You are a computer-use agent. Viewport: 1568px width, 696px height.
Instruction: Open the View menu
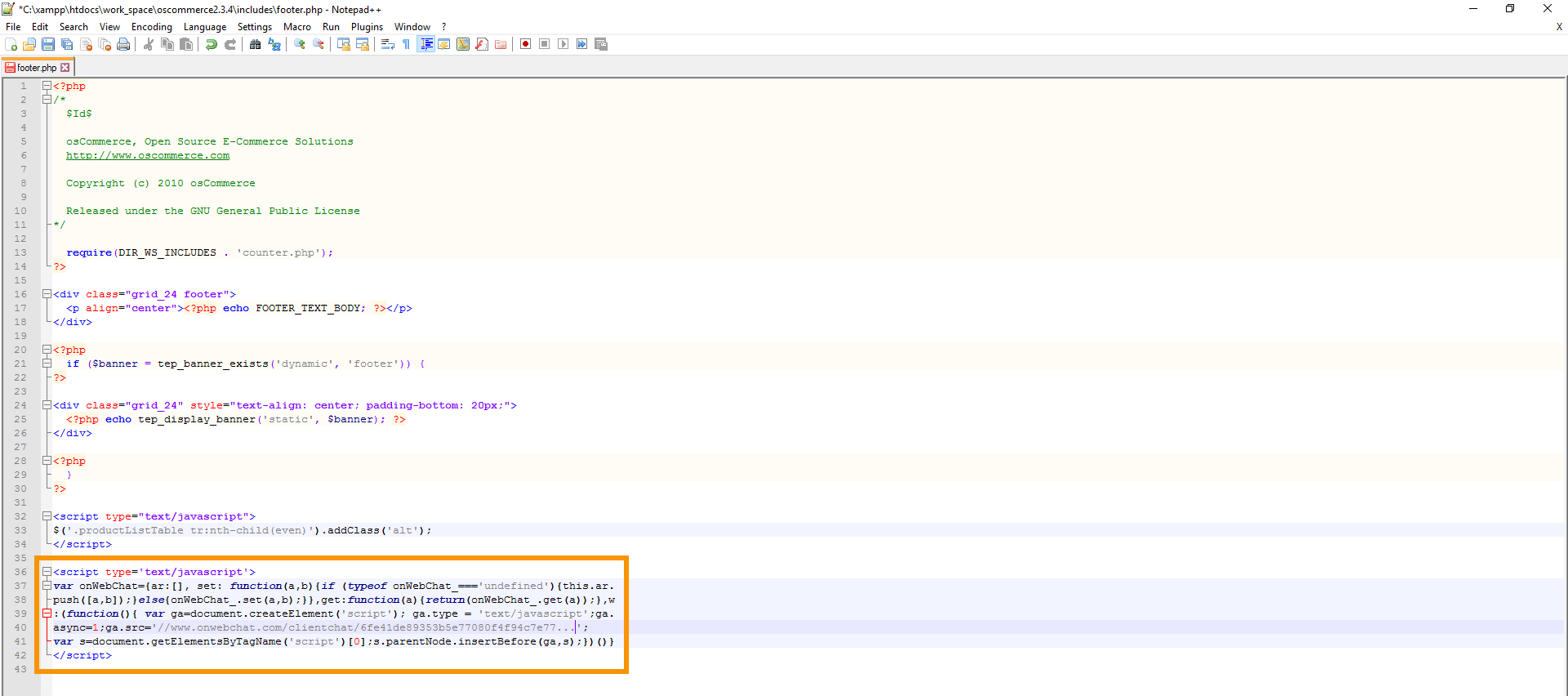click(109, 27)
